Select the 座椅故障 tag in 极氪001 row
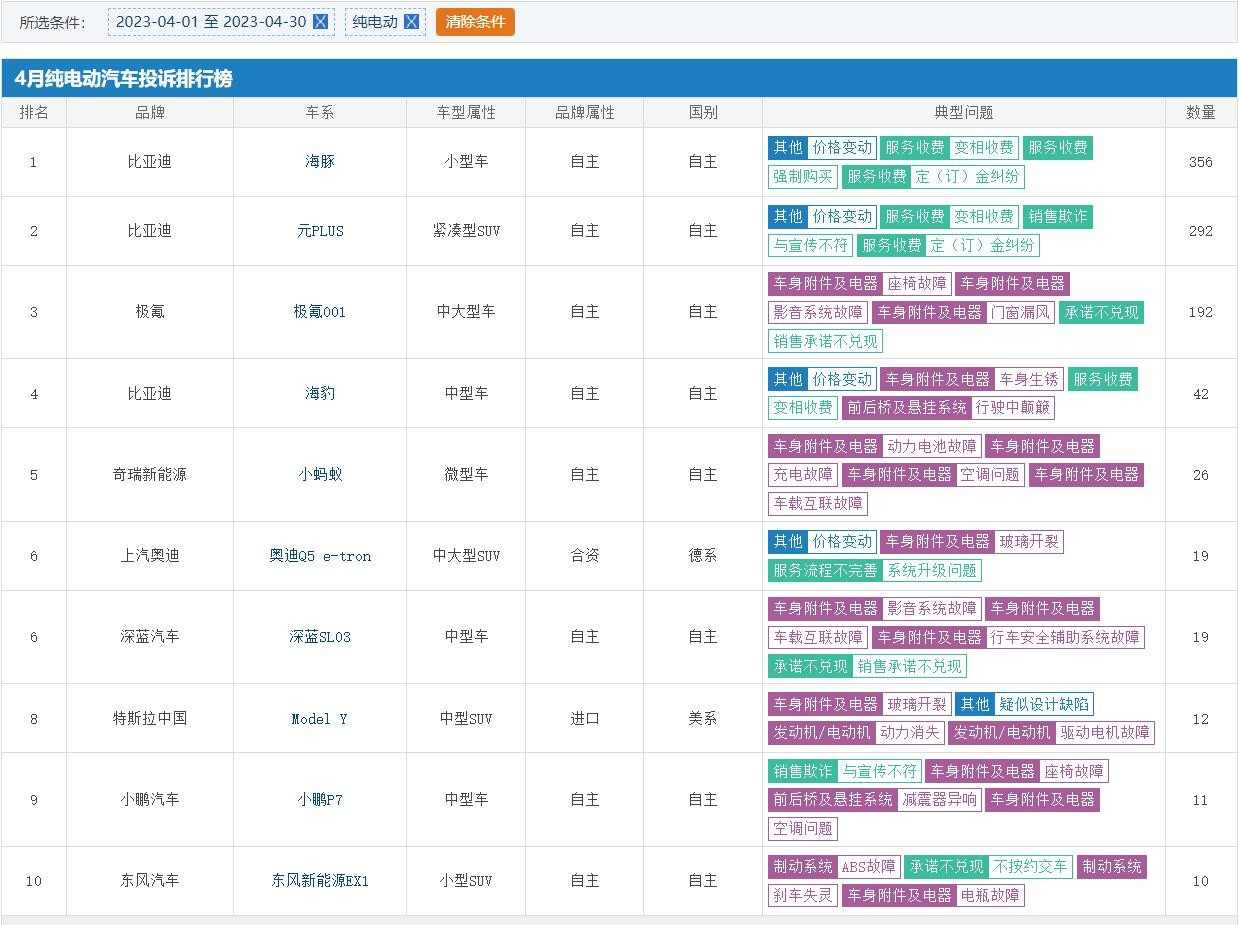Screen dimensions: 1239x925 [917, 284]
